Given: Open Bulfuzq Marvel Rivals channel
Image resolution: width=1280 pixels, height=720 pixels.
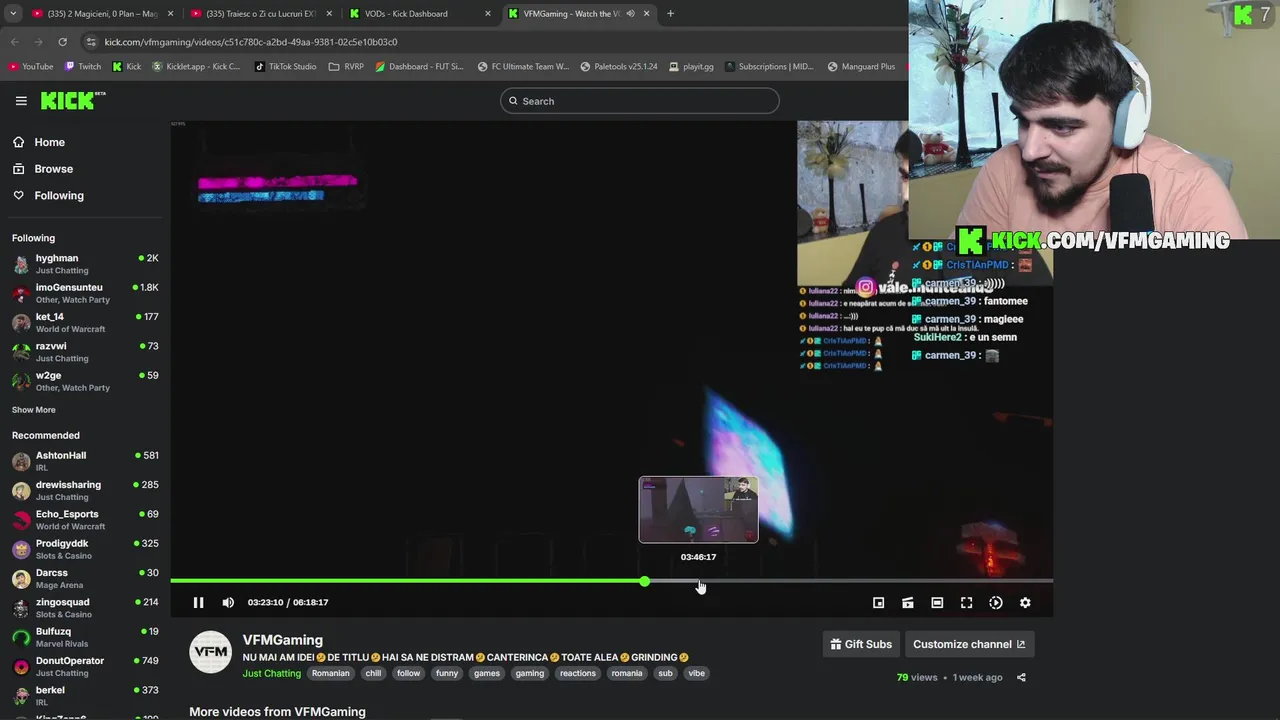Looking at the screenshot, I should 85,637.
